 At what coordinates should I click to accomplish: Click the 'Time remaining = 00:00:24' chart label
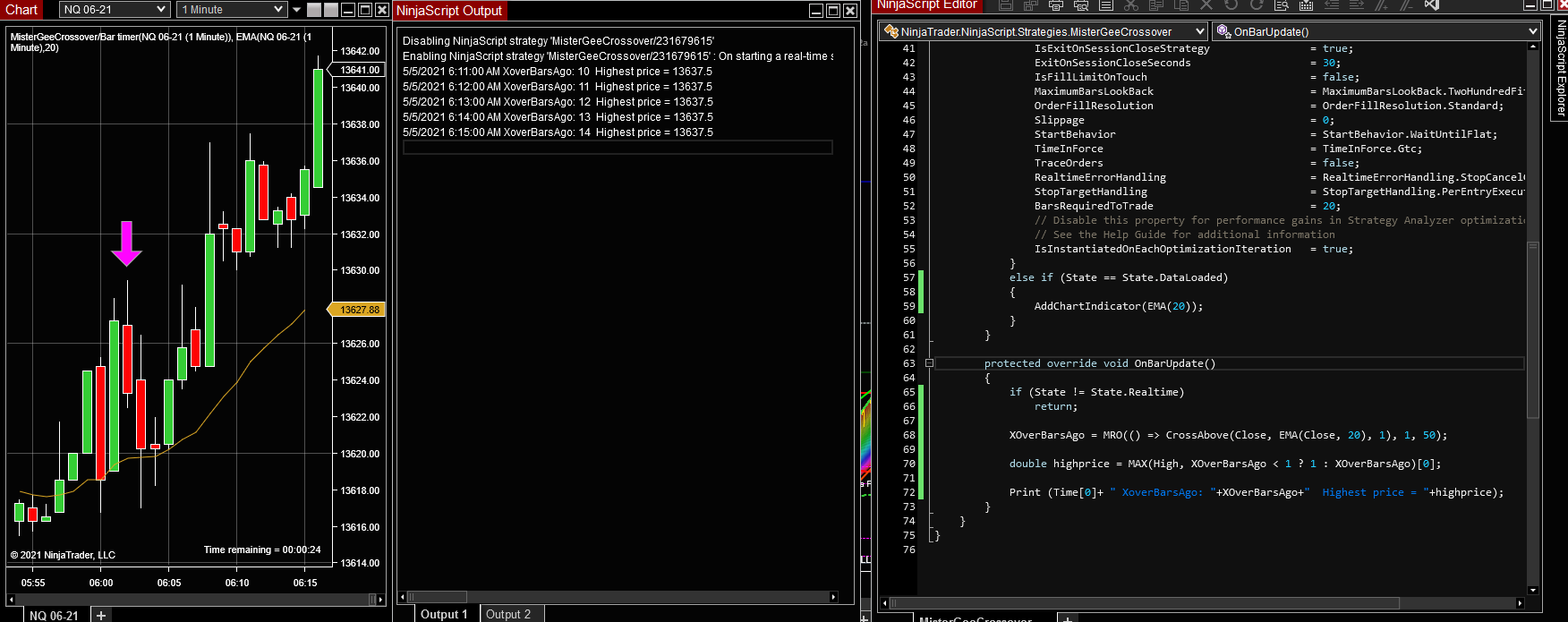tap(262, 550)
